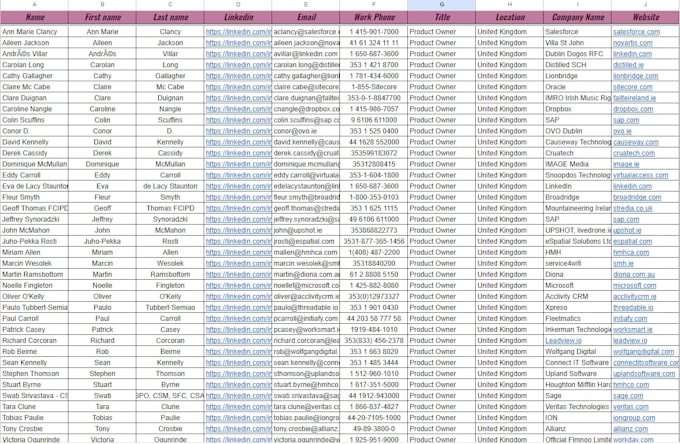Click the 'Linkedin' header cell
This screenshot has width=680, height=444.
(238, 17)
